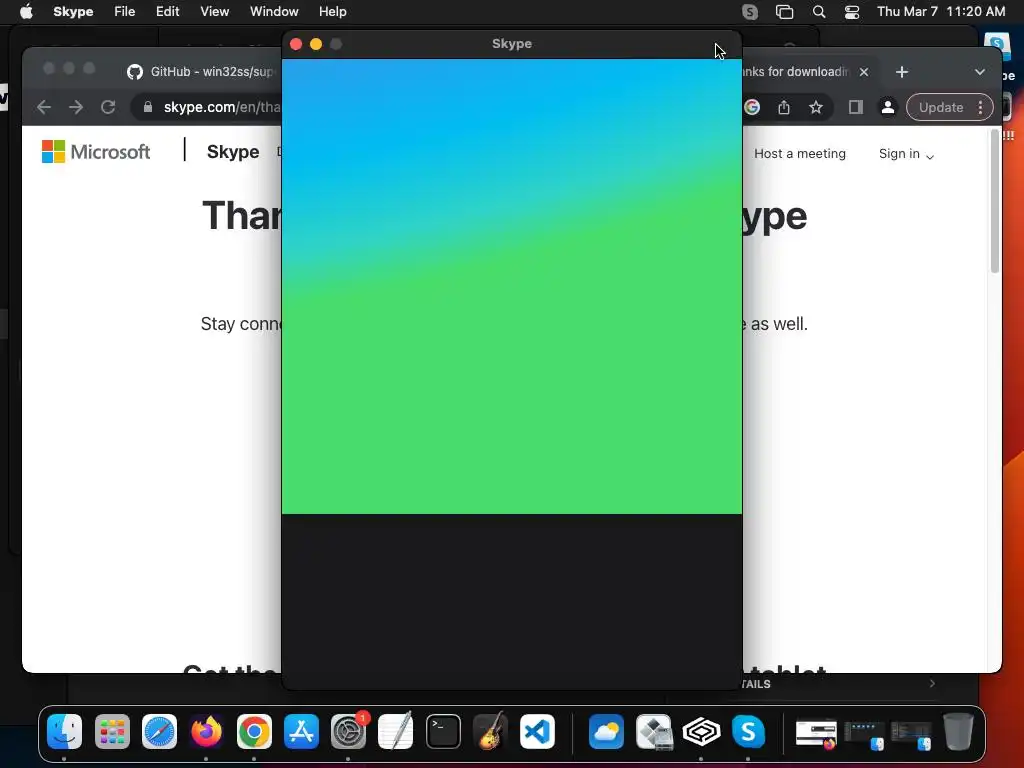Viewport: 1024px width, 768px height.
Task: Launch Firefox from the dock
Action: pyautogui.click(x=206, y=731)
